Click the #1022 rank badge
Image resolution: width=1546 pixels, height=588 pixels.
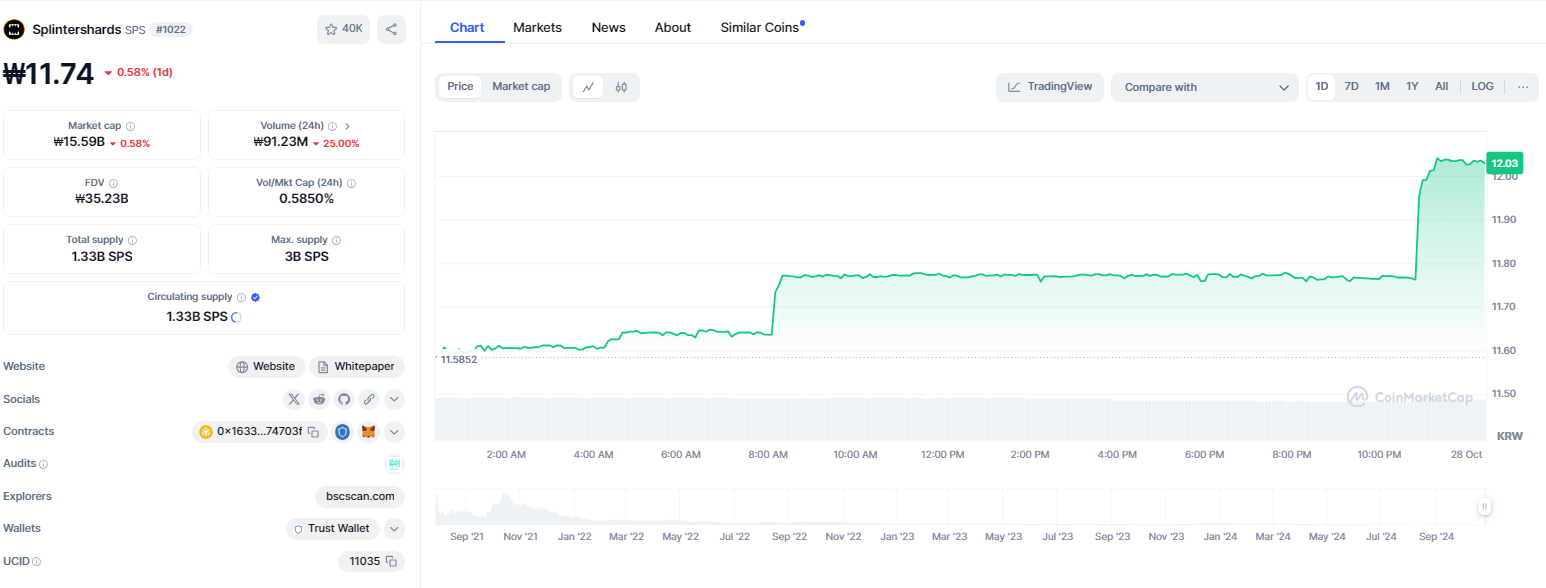(x=171, y=30)
